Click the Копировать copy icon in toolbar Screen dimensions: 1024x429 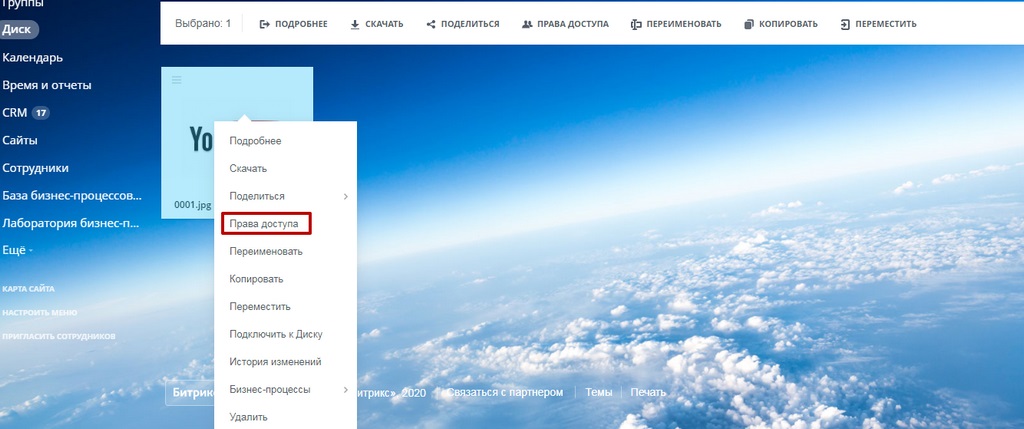(x=749, y=24)
